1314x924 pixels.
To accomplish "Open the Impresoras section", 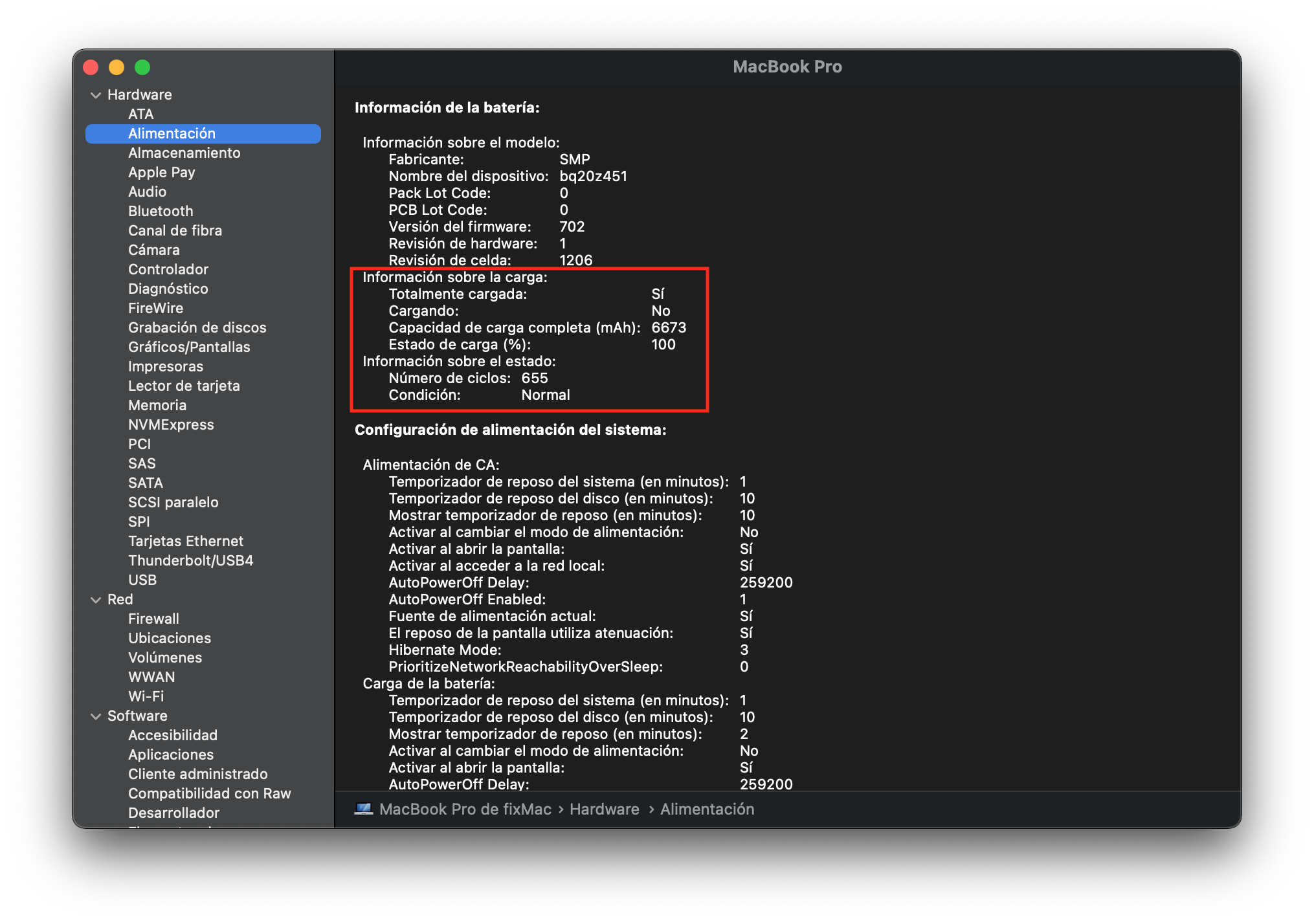I will 166,366.
